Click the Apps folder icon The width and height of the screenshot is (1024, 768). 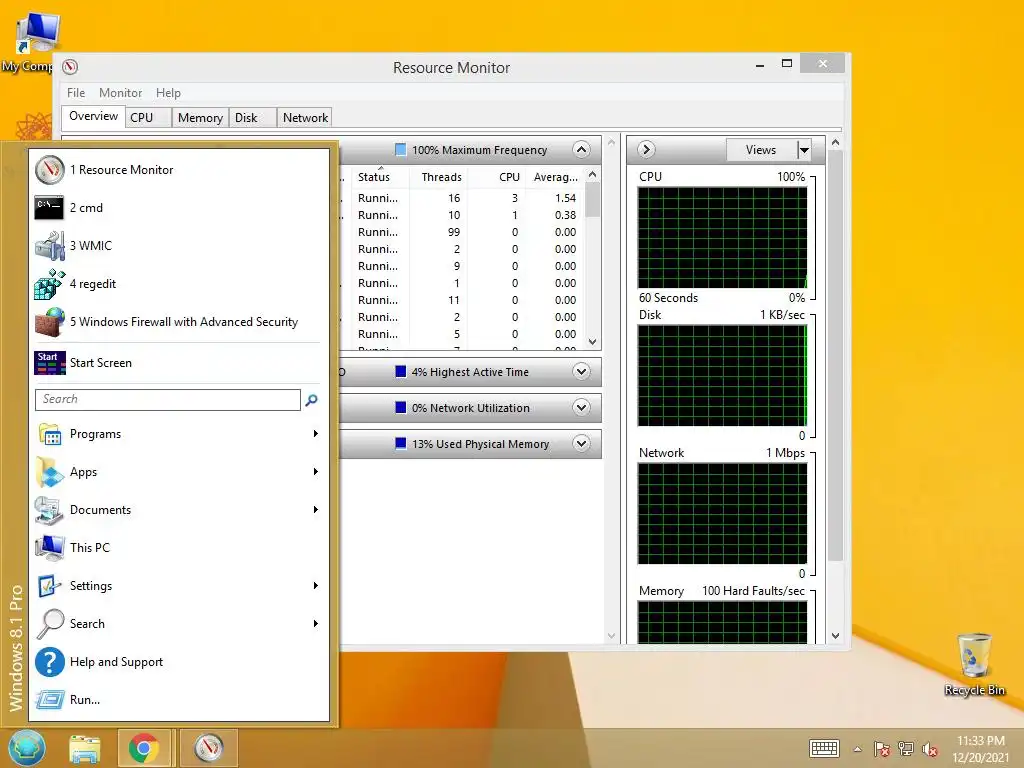50,472
